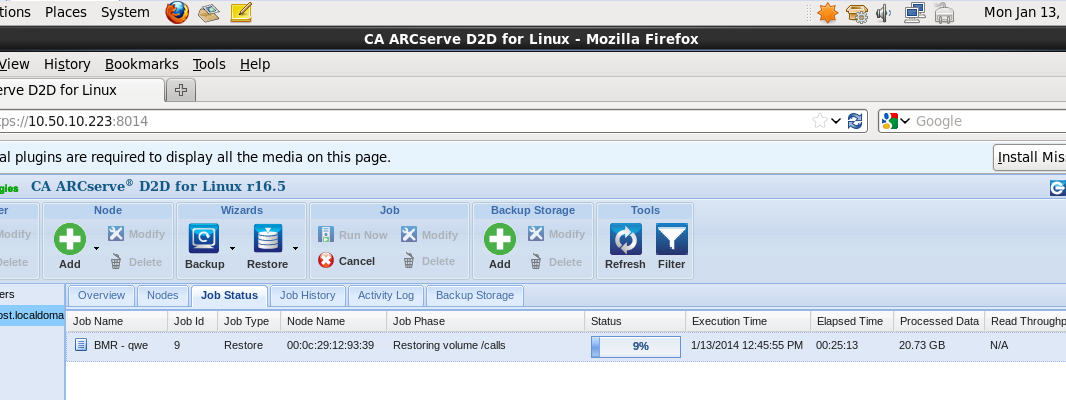Click the Run Now job icon
The image size is (1066, 400).
pos(326,235)
